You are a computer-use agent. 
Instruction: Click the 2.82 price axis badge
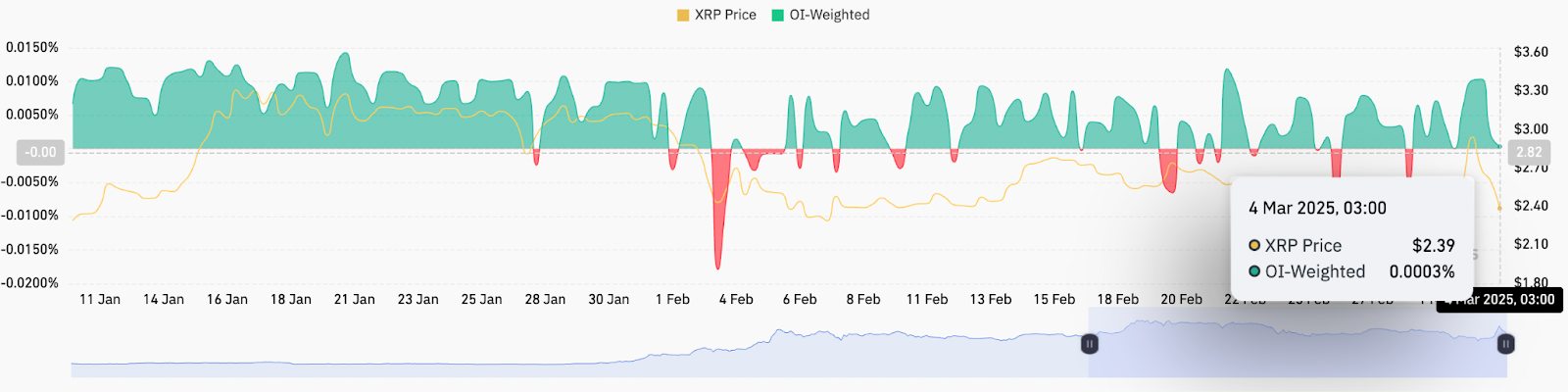1529,152
